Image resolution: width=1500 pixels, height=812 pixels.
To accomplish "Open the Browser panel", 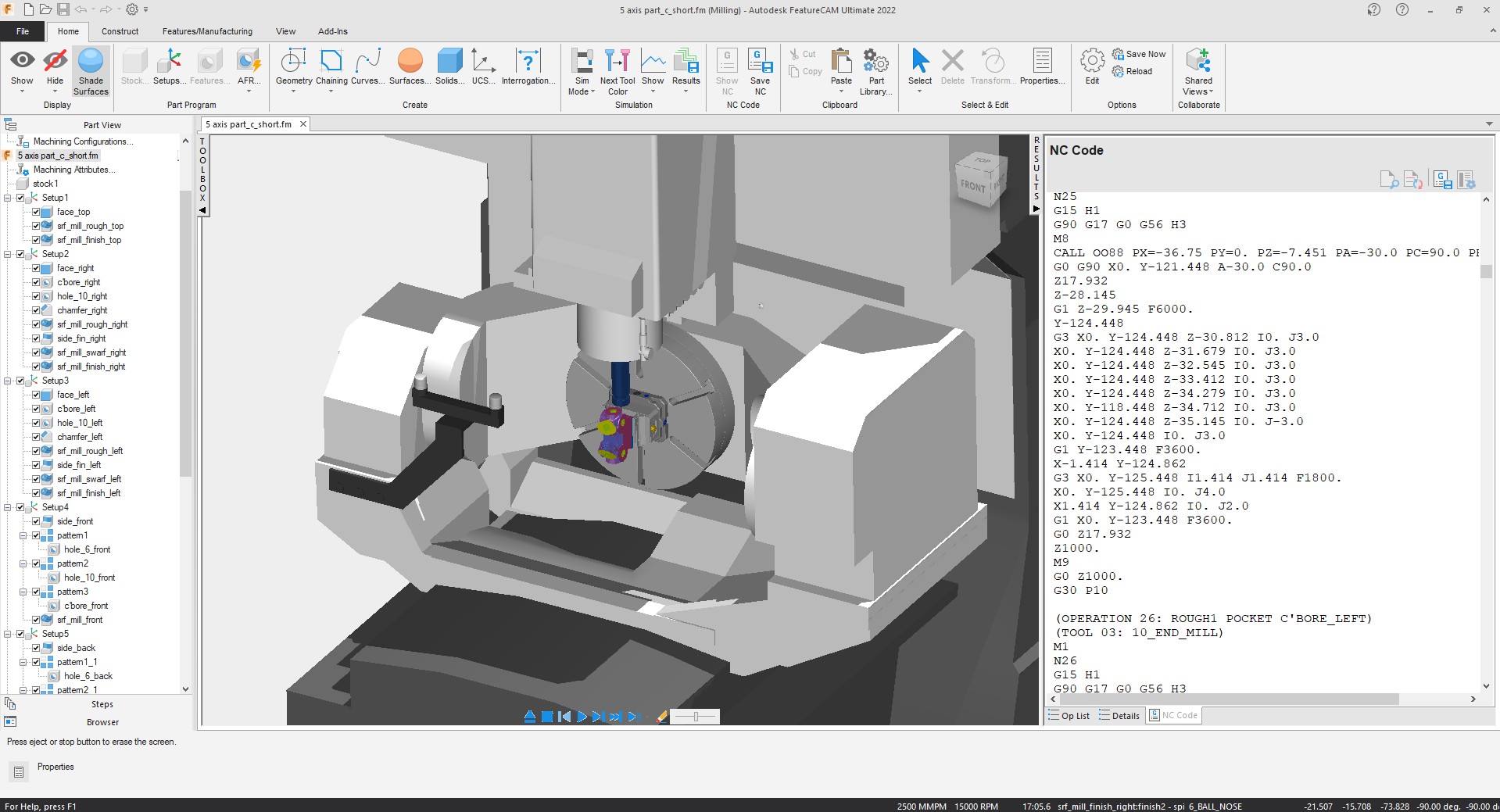I will point(102,722).
